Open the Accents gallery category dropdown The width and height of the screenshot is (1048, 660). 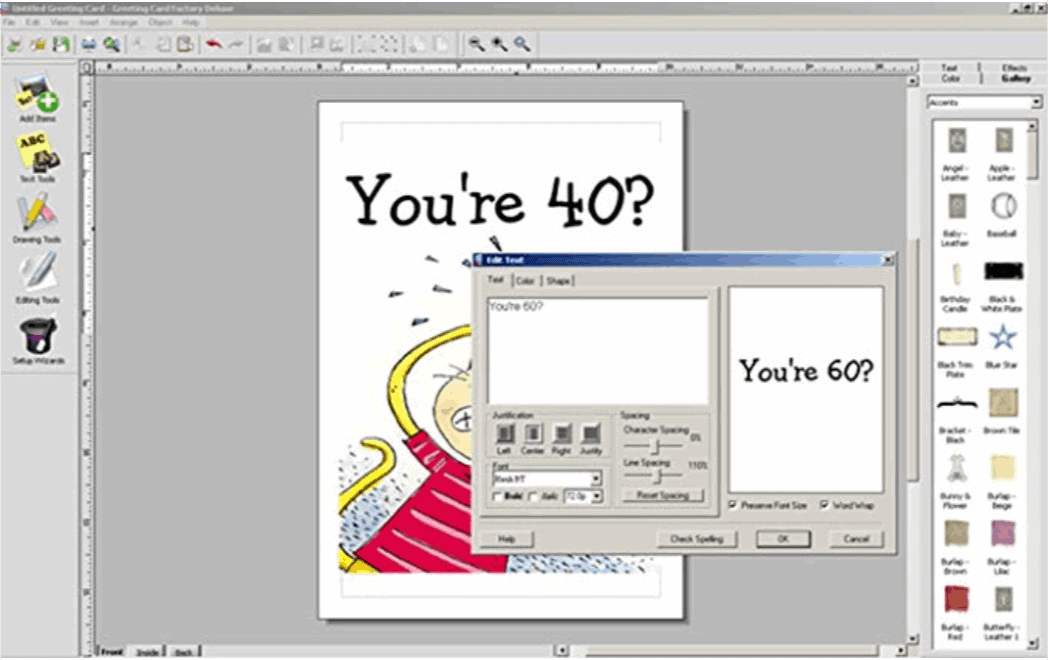pos(1035,103)
